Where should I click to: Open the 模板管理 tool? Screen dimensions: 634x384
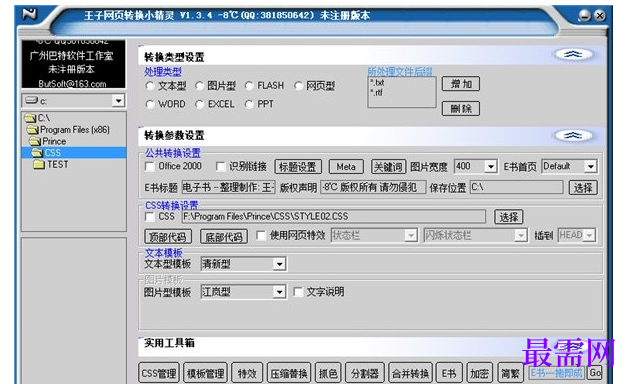pos(206,373)
